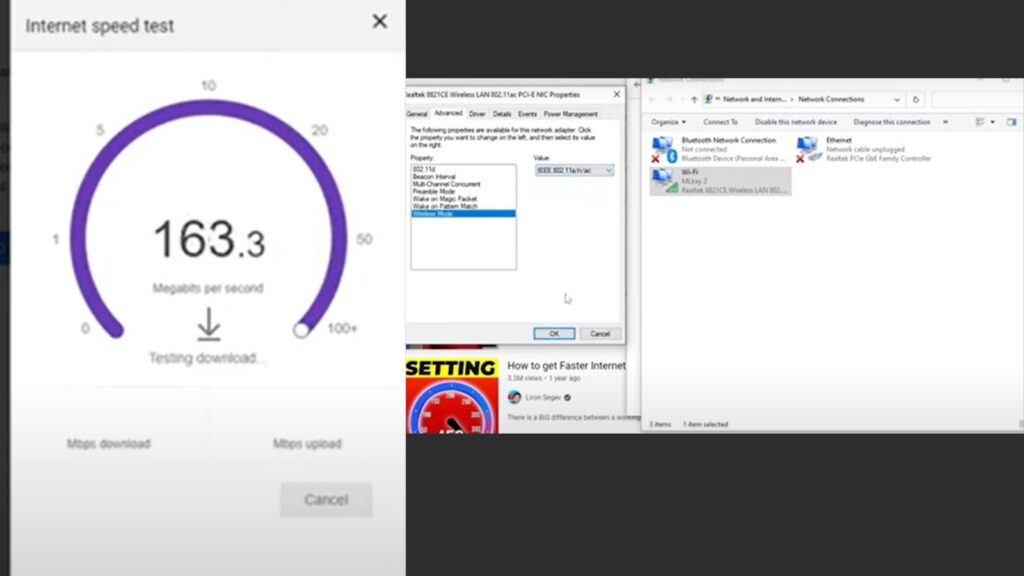
Task: Refresh the Network Connections folder
Action: coord(915,100)
